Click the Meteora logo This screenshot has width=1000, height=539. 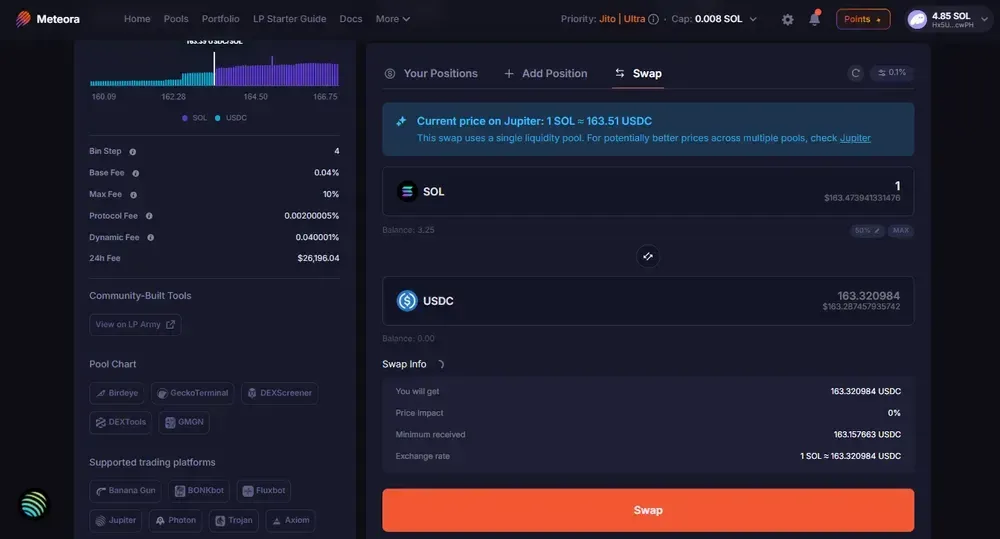click(x=48, y=19)
